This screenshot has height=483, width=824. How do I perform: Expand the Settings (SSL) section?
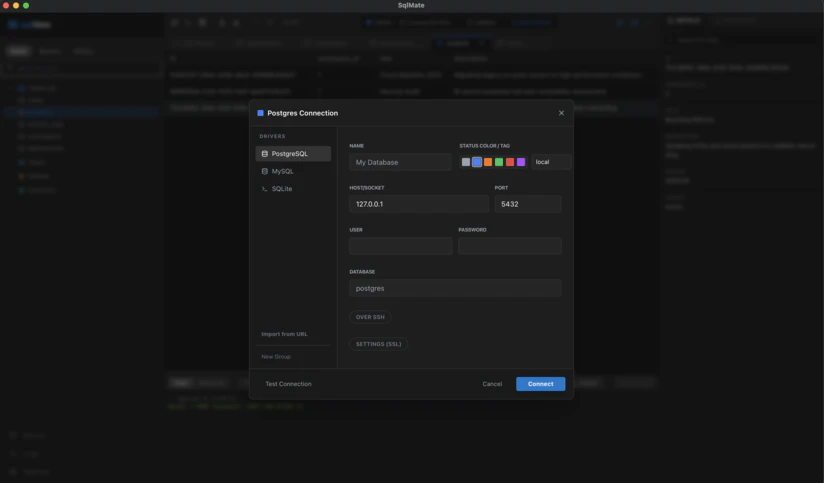pos(378,344)
